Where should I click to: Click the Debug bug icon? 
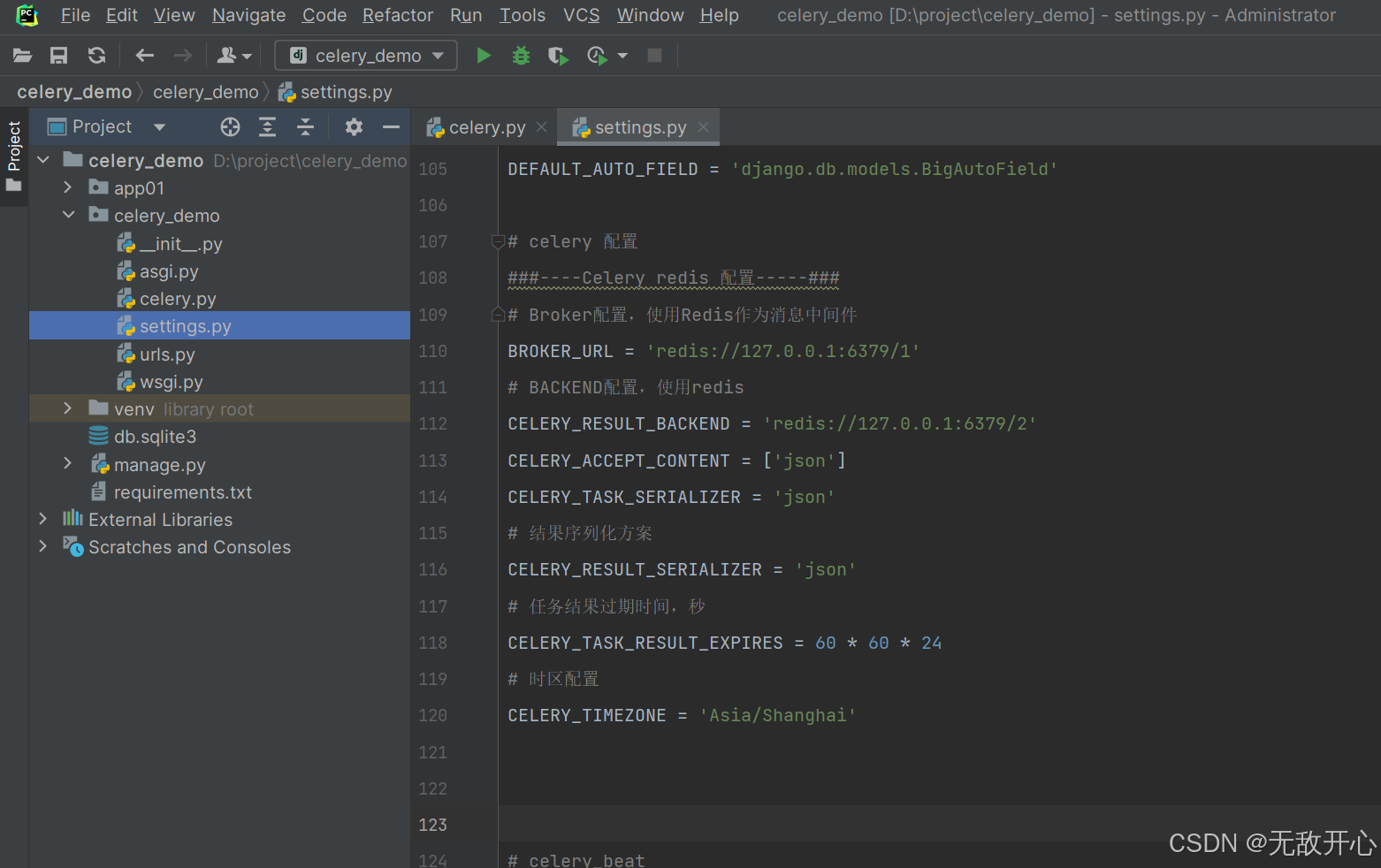coord(521,56)
